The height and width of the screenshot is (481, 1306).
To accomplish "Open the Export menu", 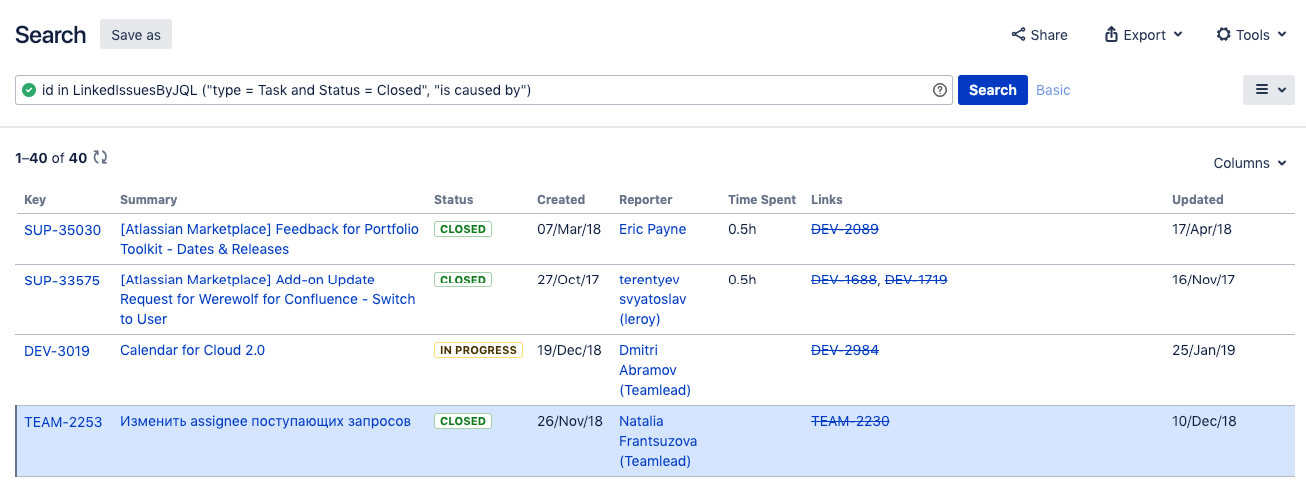I will tap(1143, 35).
